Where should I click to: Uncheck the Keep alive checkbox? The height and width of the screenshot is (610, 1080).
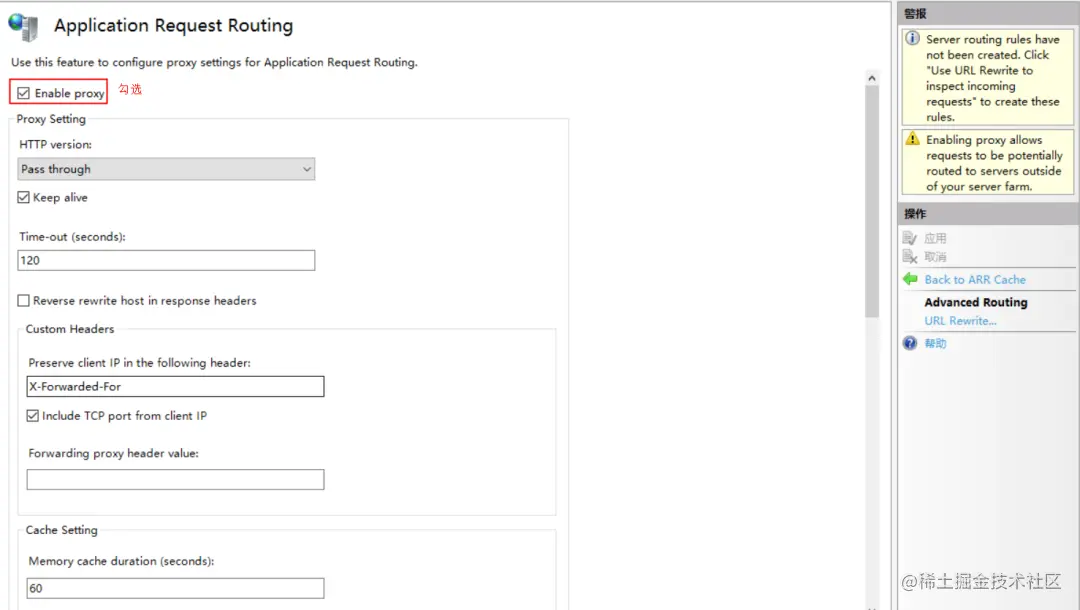23,198
